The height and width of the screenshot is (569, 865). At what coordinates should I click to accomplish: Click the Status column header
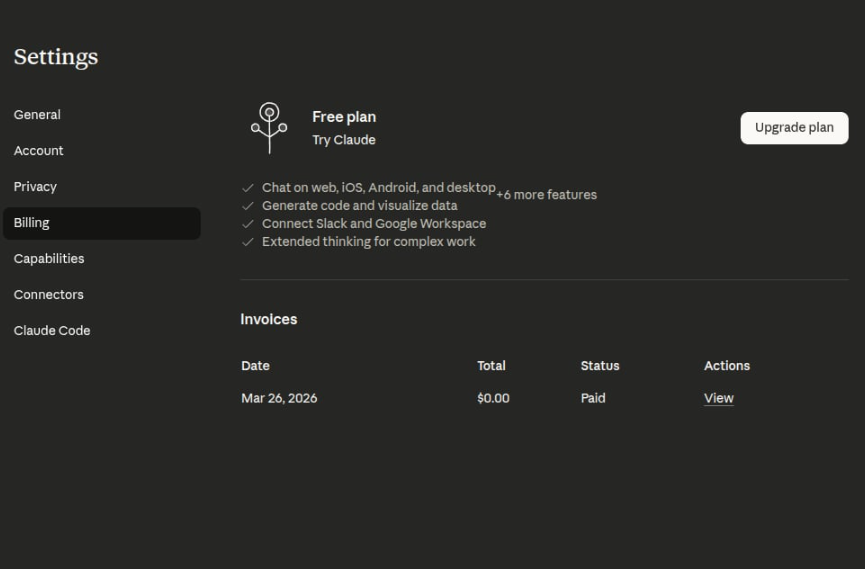click(600, 366)
